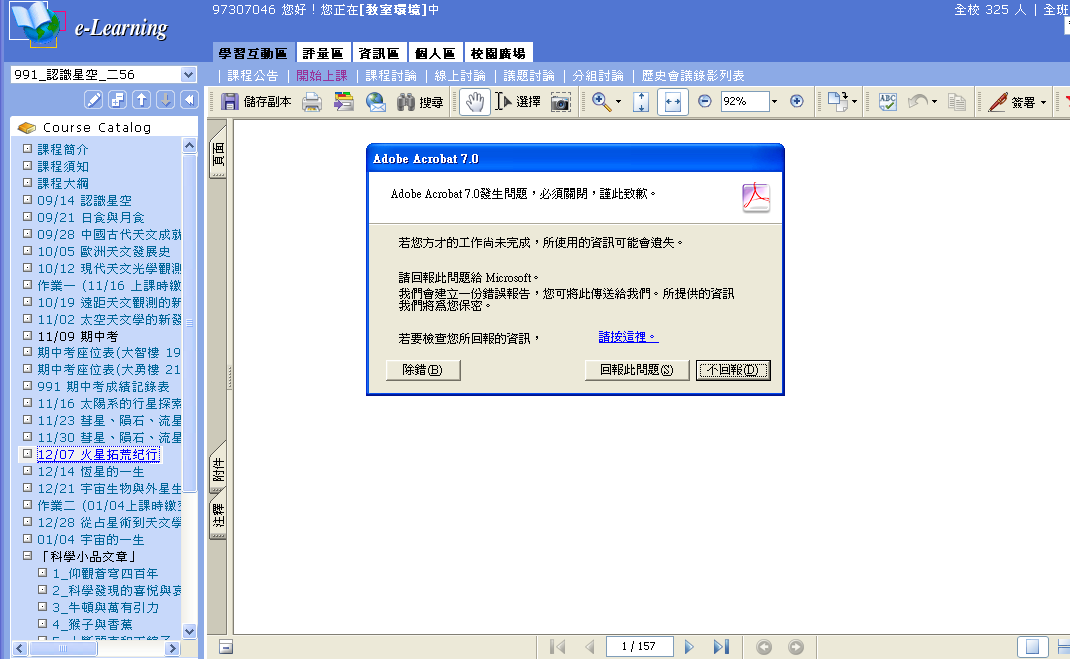Viewport: 1070px width, 659px height.
Task: Toggle the box beside 11/09 期中考
Action: (27, 336)
